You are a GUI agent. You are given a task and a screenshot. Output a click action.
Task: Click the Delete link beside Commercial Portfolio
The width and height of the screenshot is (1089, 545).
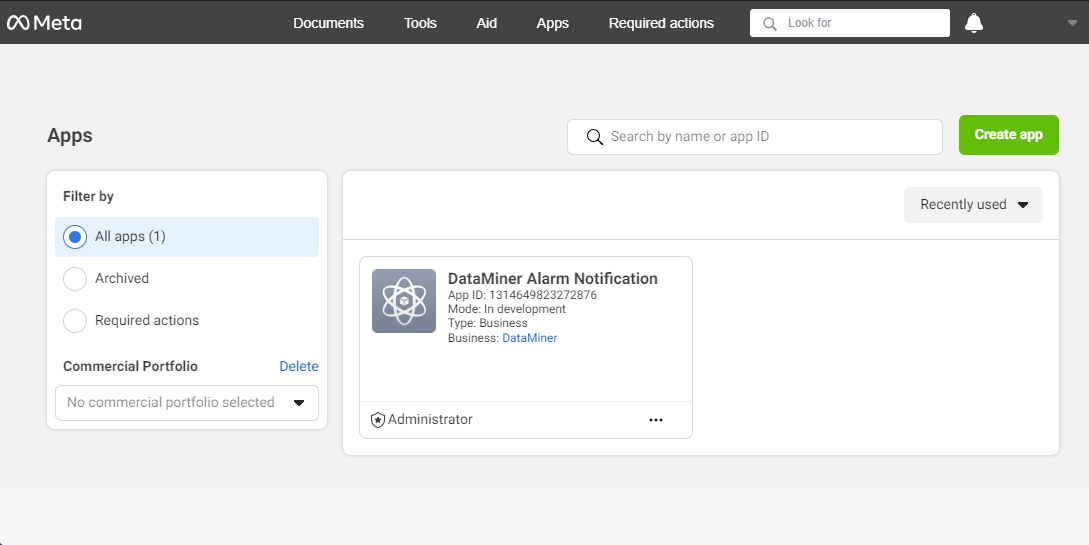tap(299, 367)
